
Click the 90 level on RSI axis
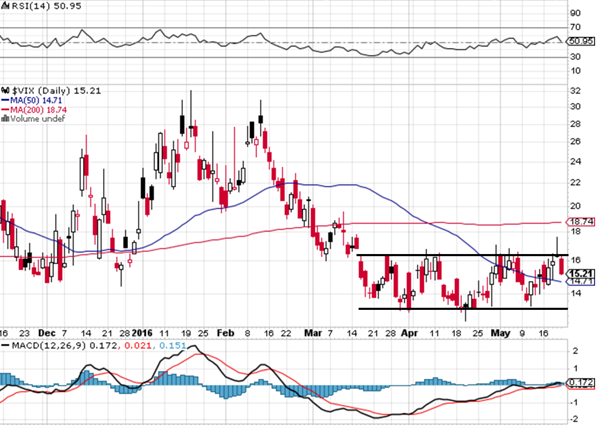(x=575, y=13)
